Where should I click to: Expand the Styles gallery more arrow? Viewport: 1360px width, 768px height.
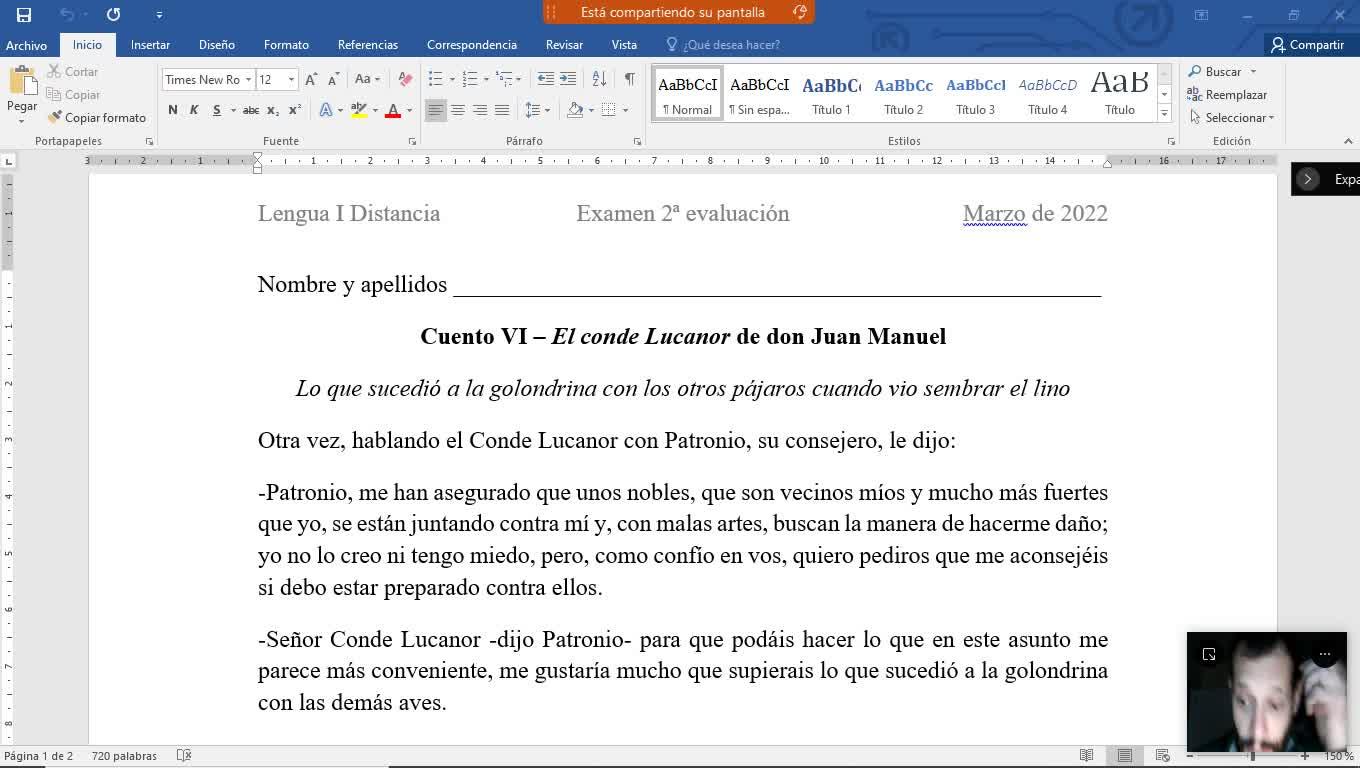pyautogui.click(x=1164, y=114)
